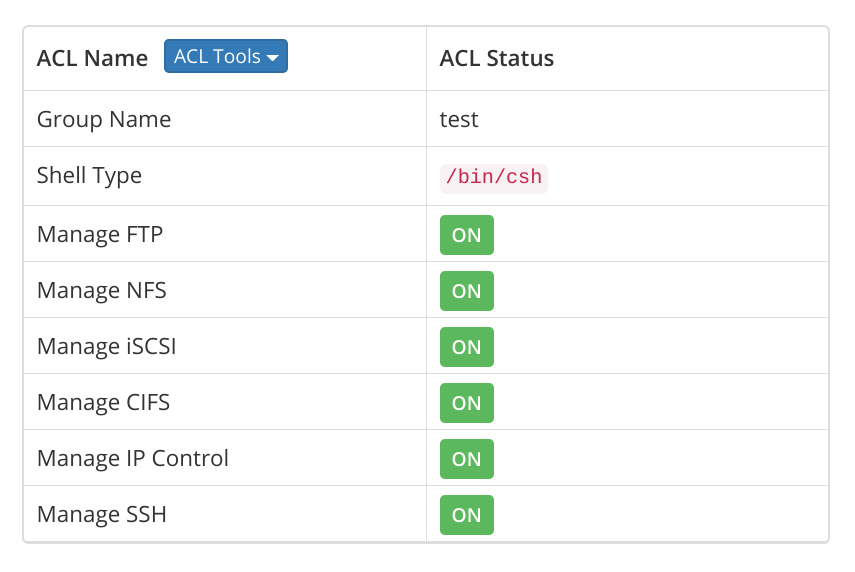Click the Manage IP Control label
Screen dimensions: 855x572
pos(133,459)
